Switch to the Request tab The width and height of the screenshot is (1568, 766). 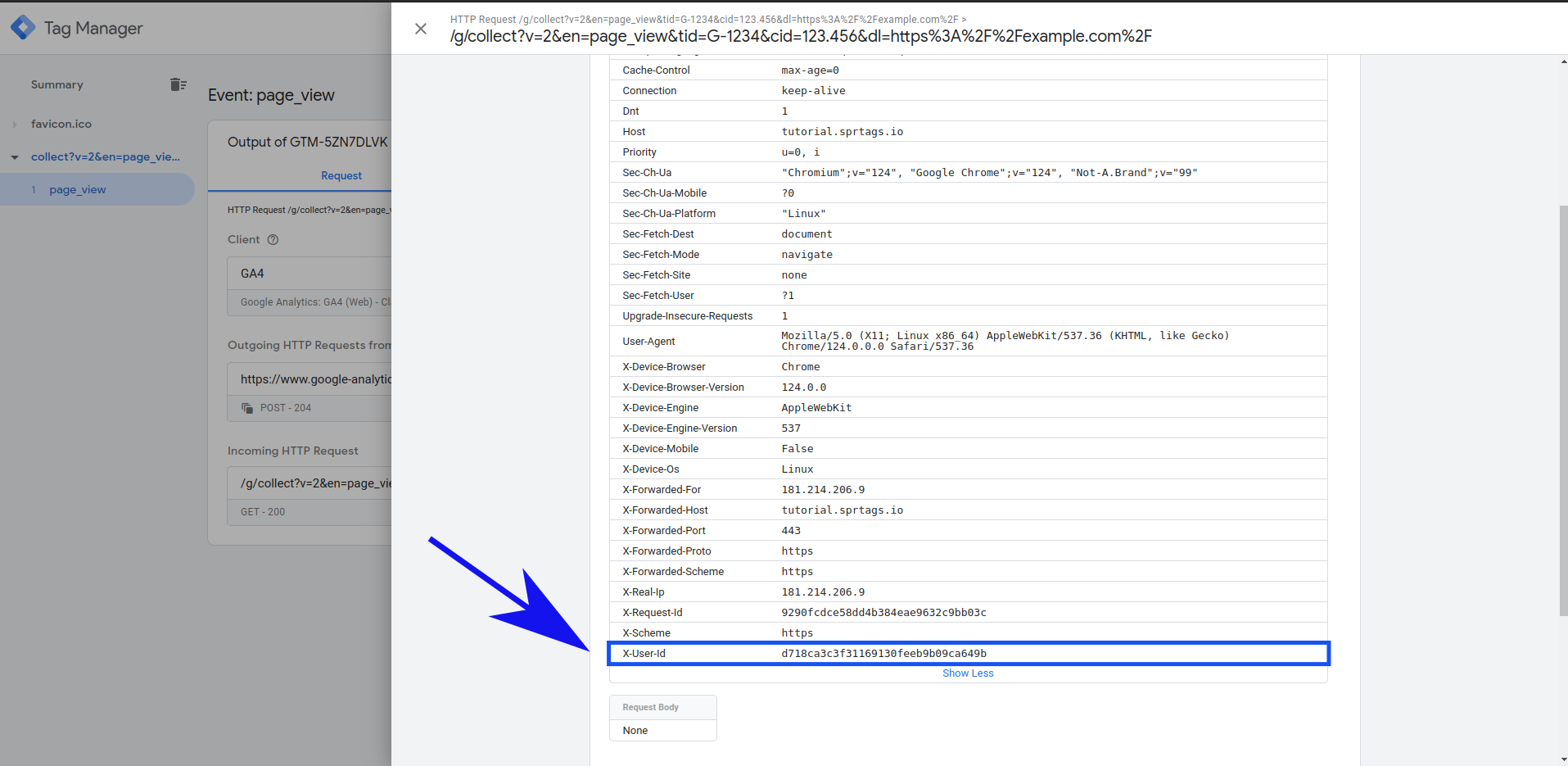341,175
